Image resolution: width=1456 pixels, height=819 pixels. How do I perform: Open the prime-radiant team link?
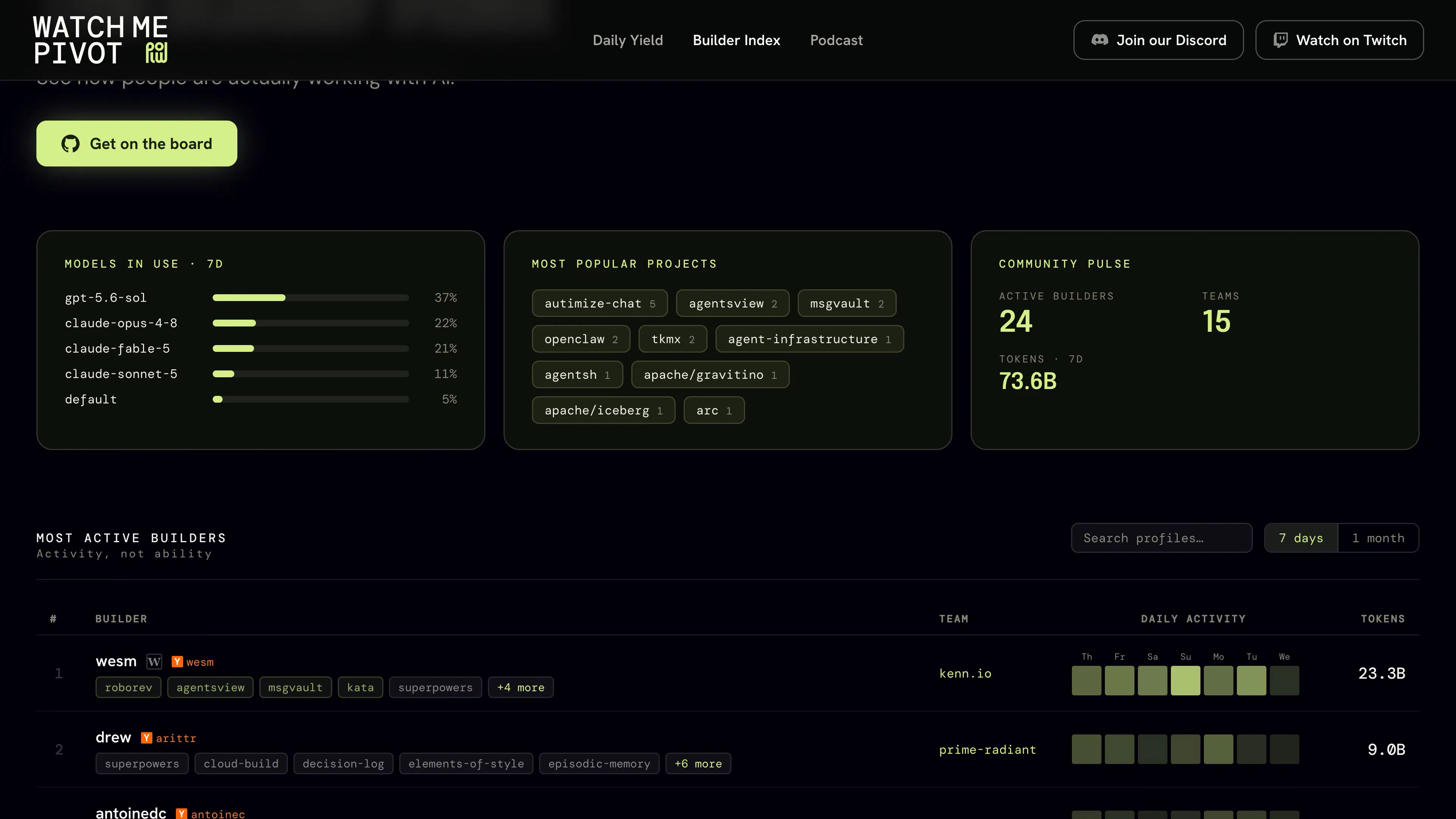click(x=987, y=750)
